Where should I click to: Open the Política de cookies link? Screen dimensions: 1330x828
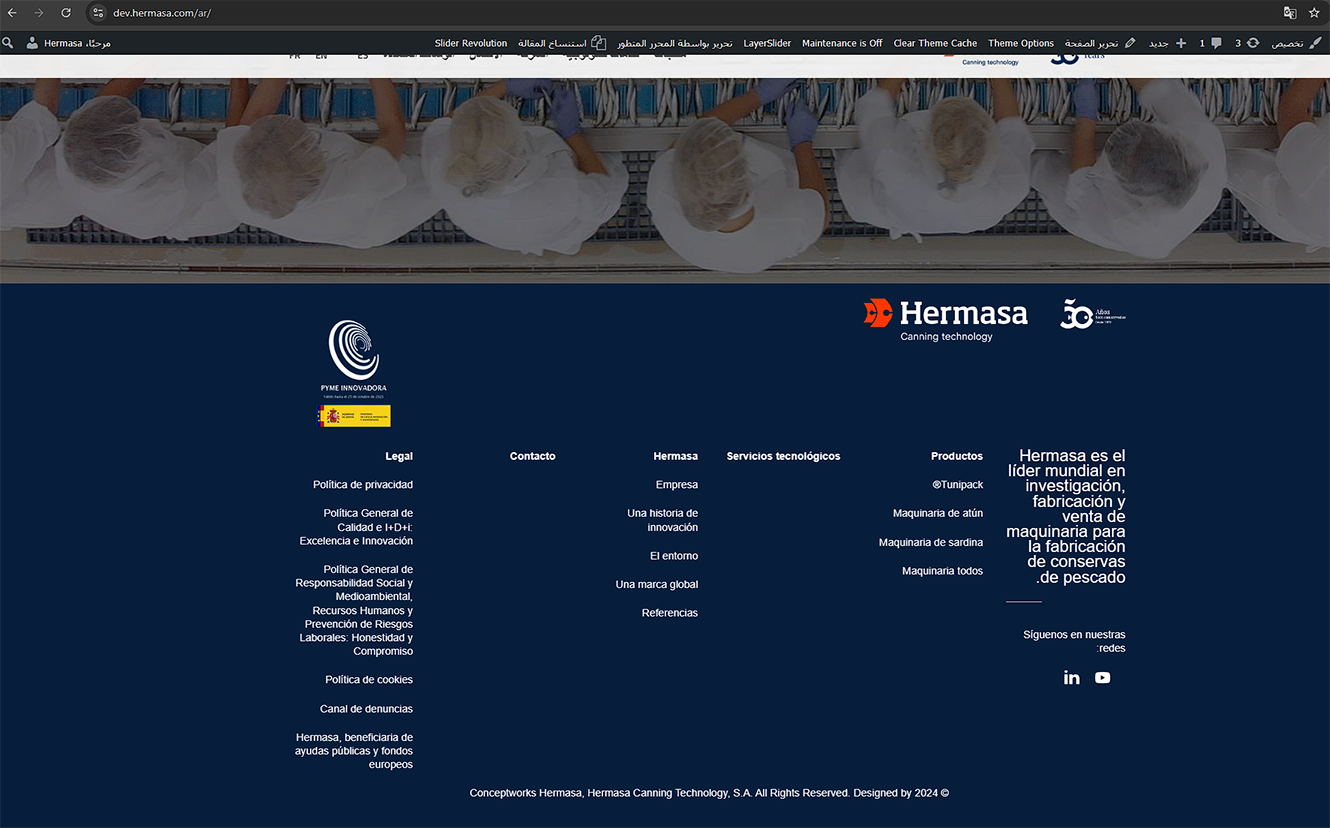[x=369, y=680]
